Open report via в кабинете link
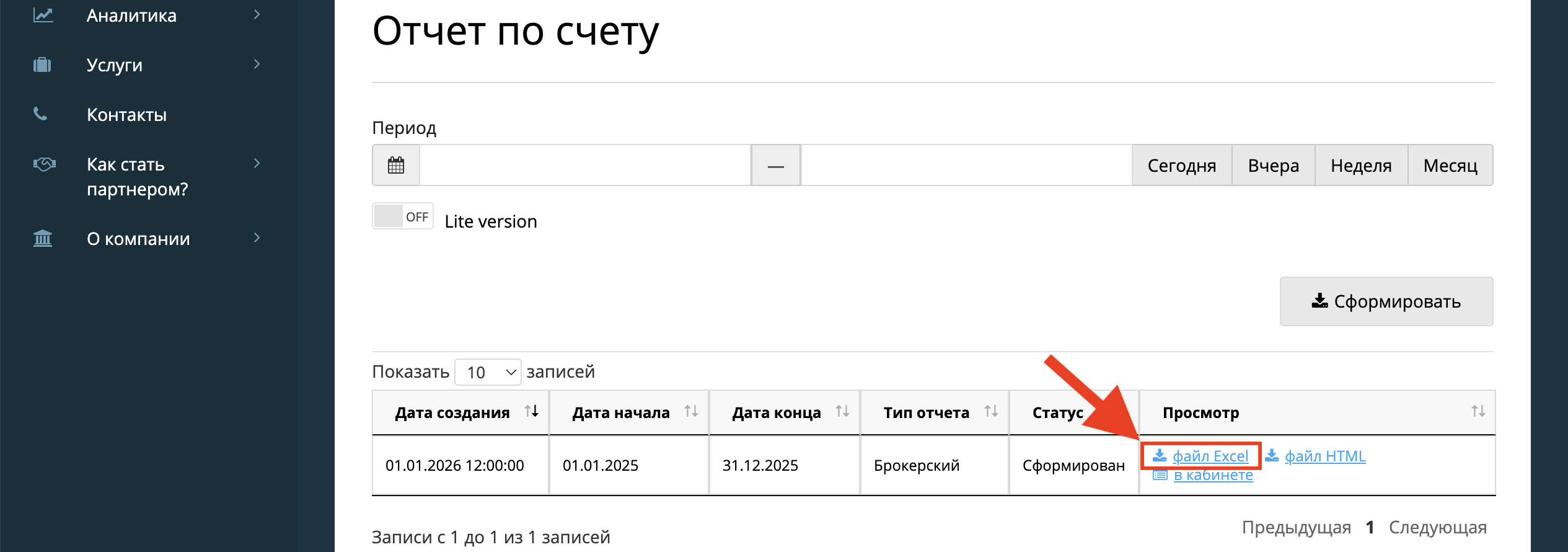This screenshot has height=552, width=1568. tap(1213, 476)
